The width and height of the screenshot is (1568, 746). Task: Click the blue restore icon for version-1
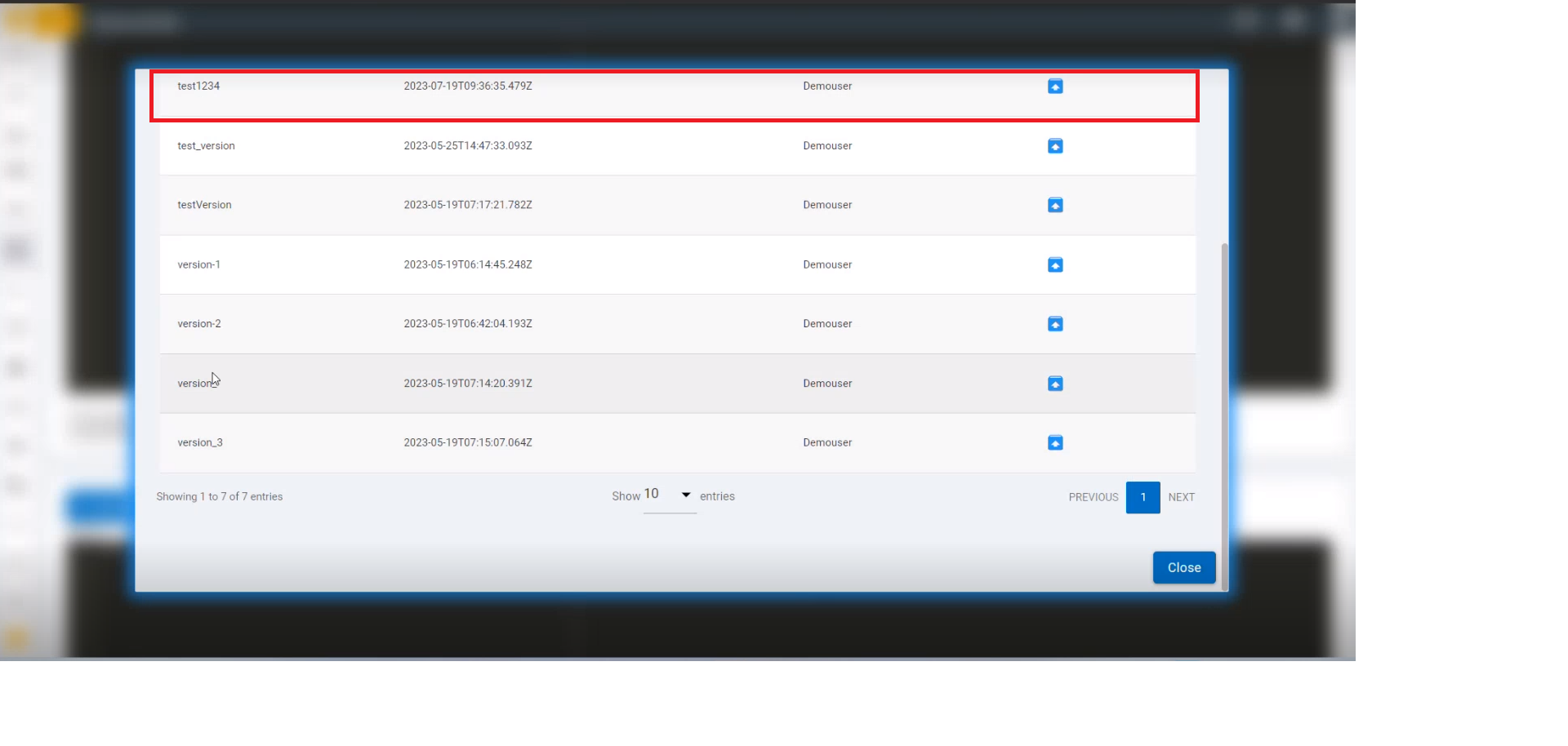[x=1055, y=264]
